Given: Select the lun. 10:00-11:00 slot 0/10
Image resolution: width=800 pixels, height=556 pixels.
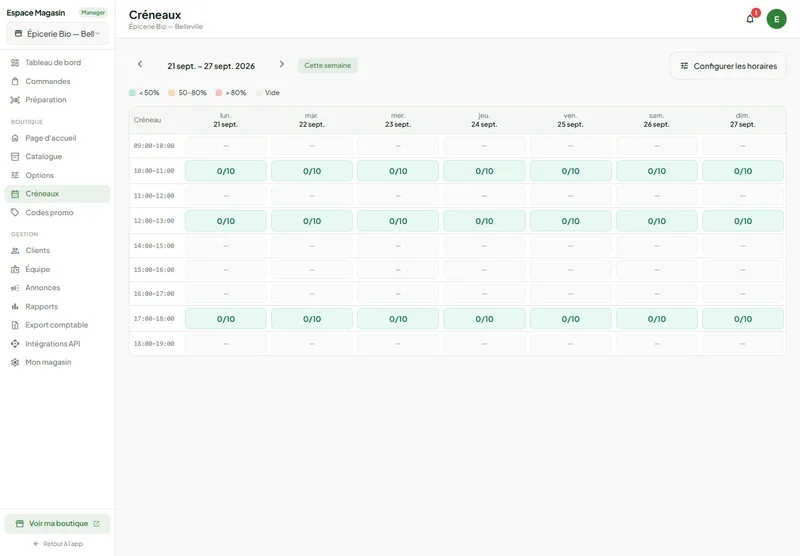Looking at the screenshot, I should coord(226,171).
